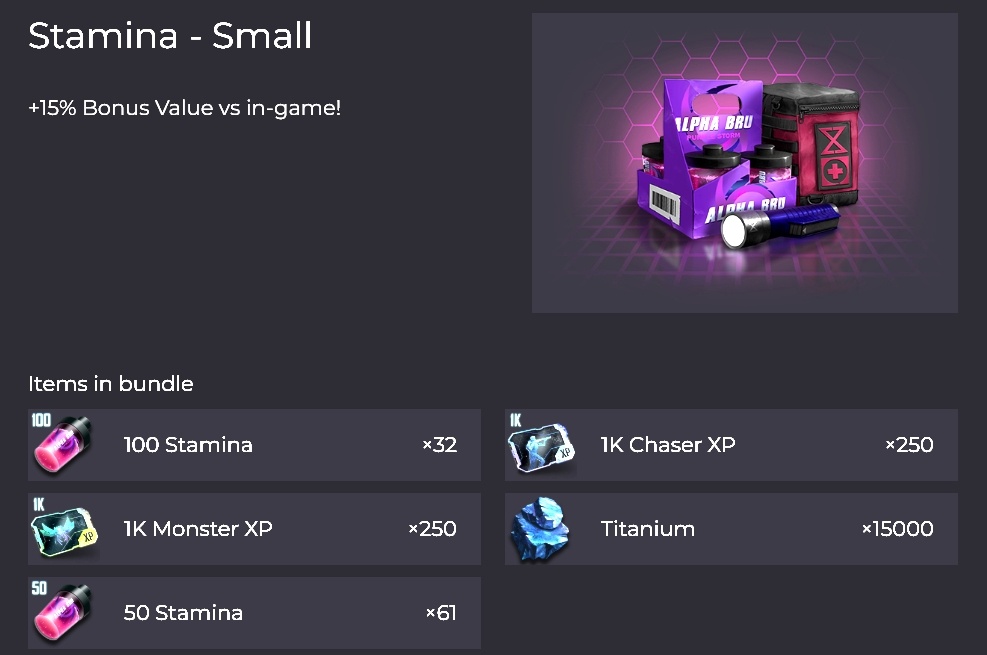Click the Titanium crystal icon
987x655 pixels.
tap(541, 529)
